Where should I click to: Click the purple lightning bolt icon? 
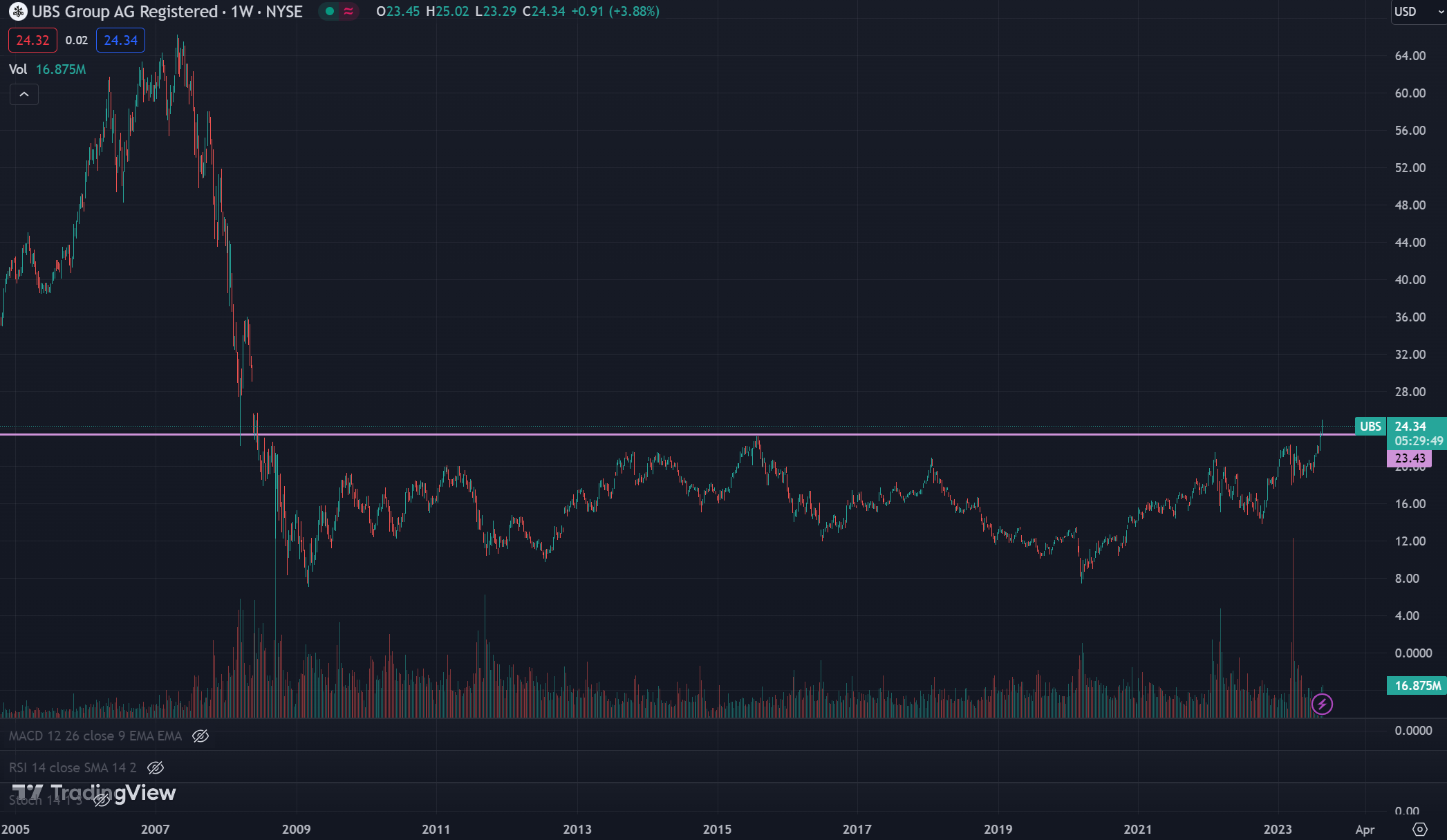point(1322,704)
